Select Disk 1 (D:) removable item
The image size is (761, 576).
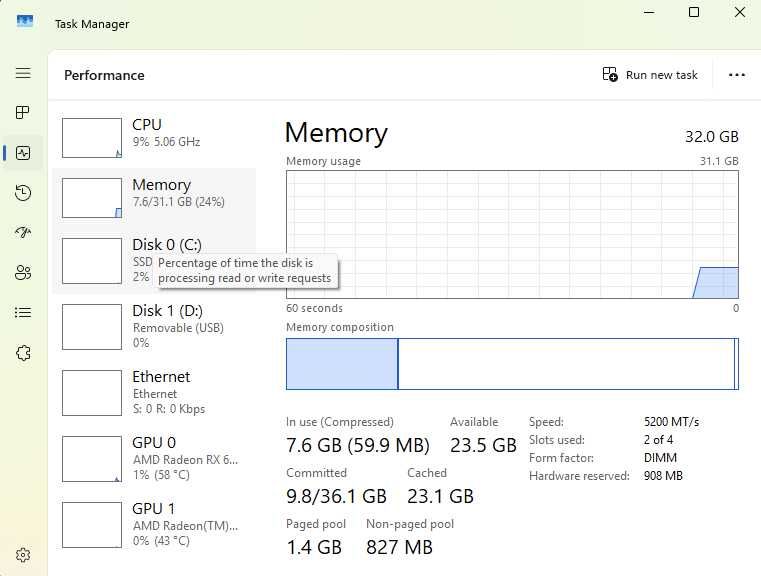click(154, 327)
